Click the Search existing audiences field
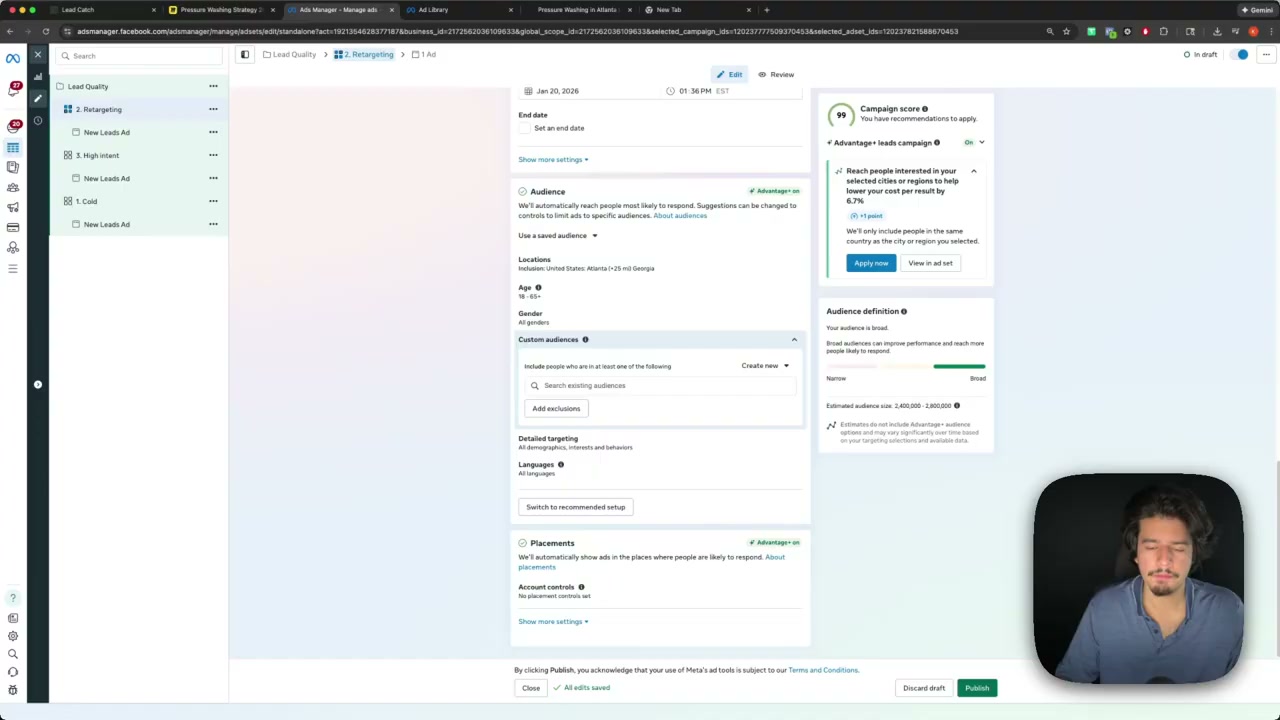 click(660, 385)
